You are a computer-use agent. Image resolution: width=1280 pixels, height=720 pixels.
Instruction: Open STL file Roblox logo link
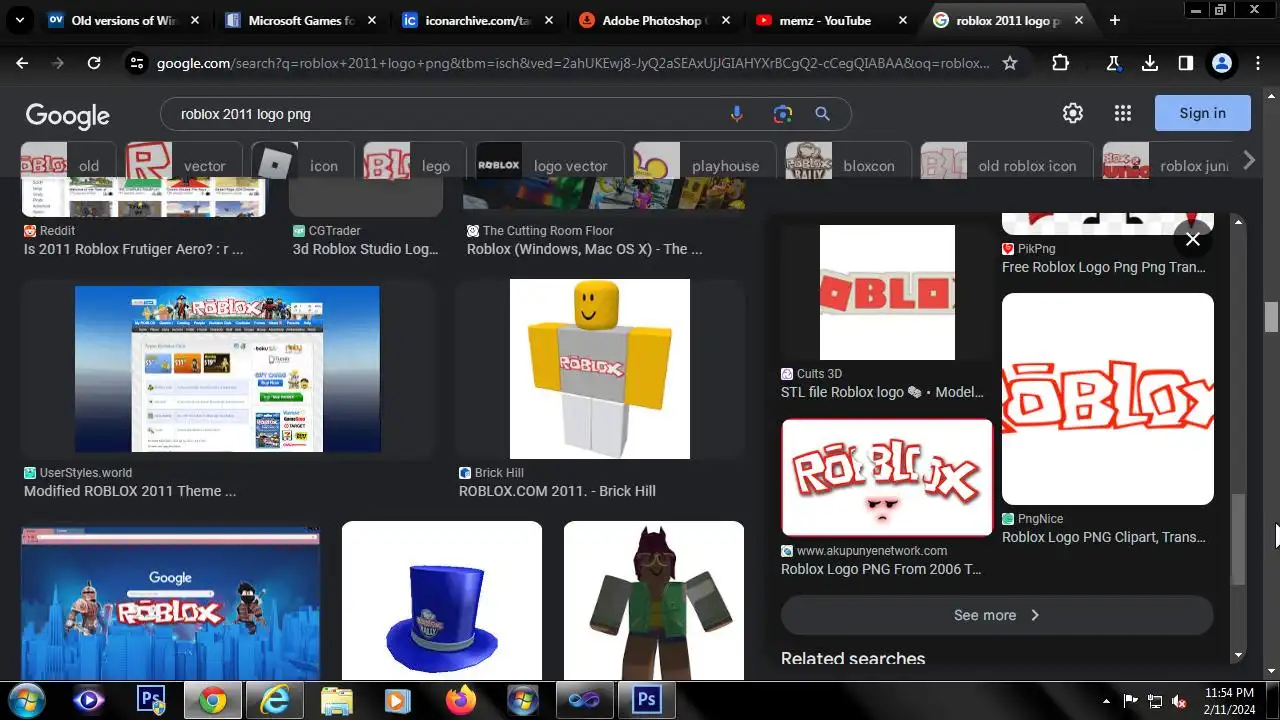tap(882, 392)
